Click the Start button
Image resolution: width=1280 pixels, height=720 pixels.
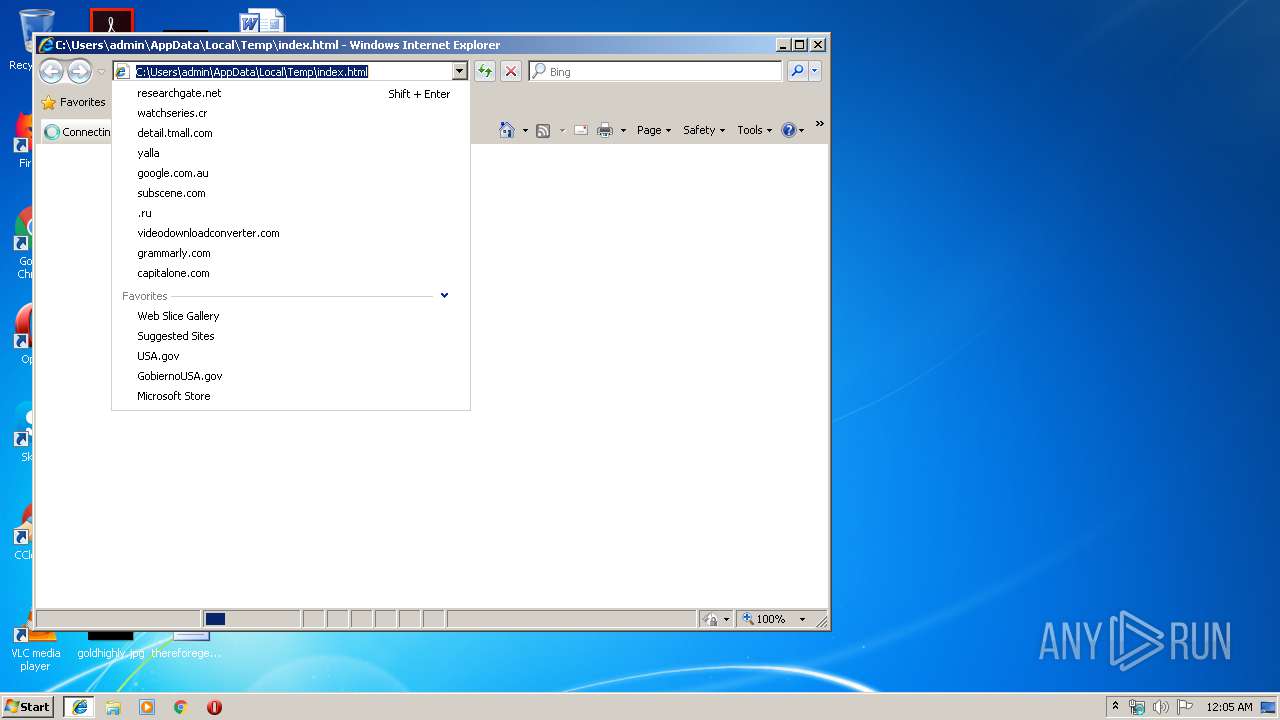(27, 706)
